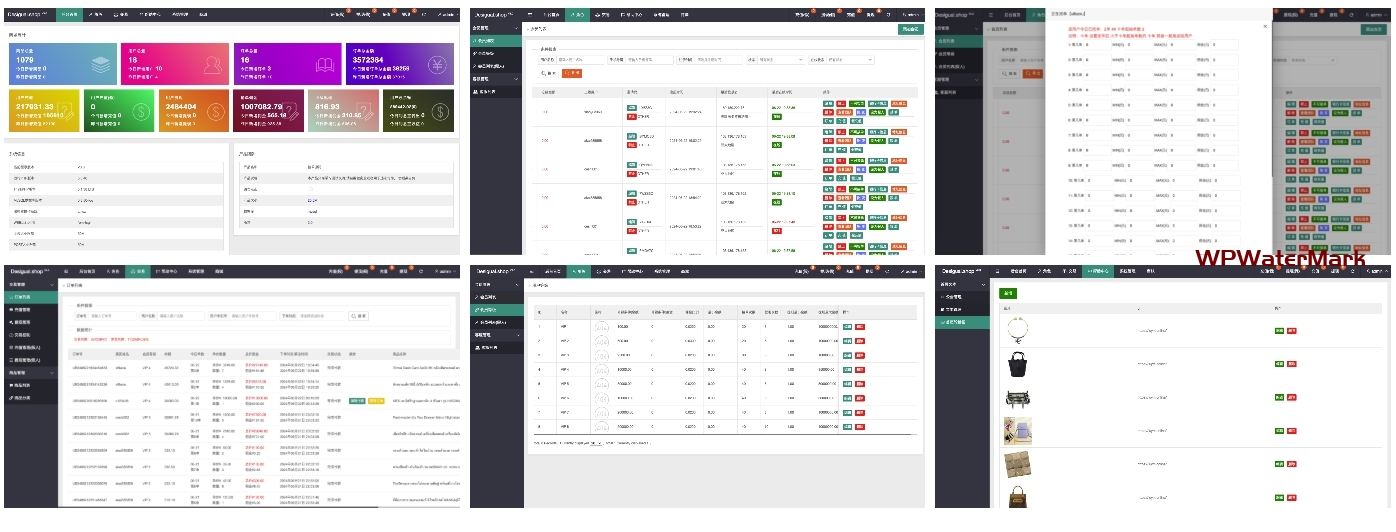Toggle the sidebar menu icon on the order list page
The image size is (1396, 532).
(66, 271)
